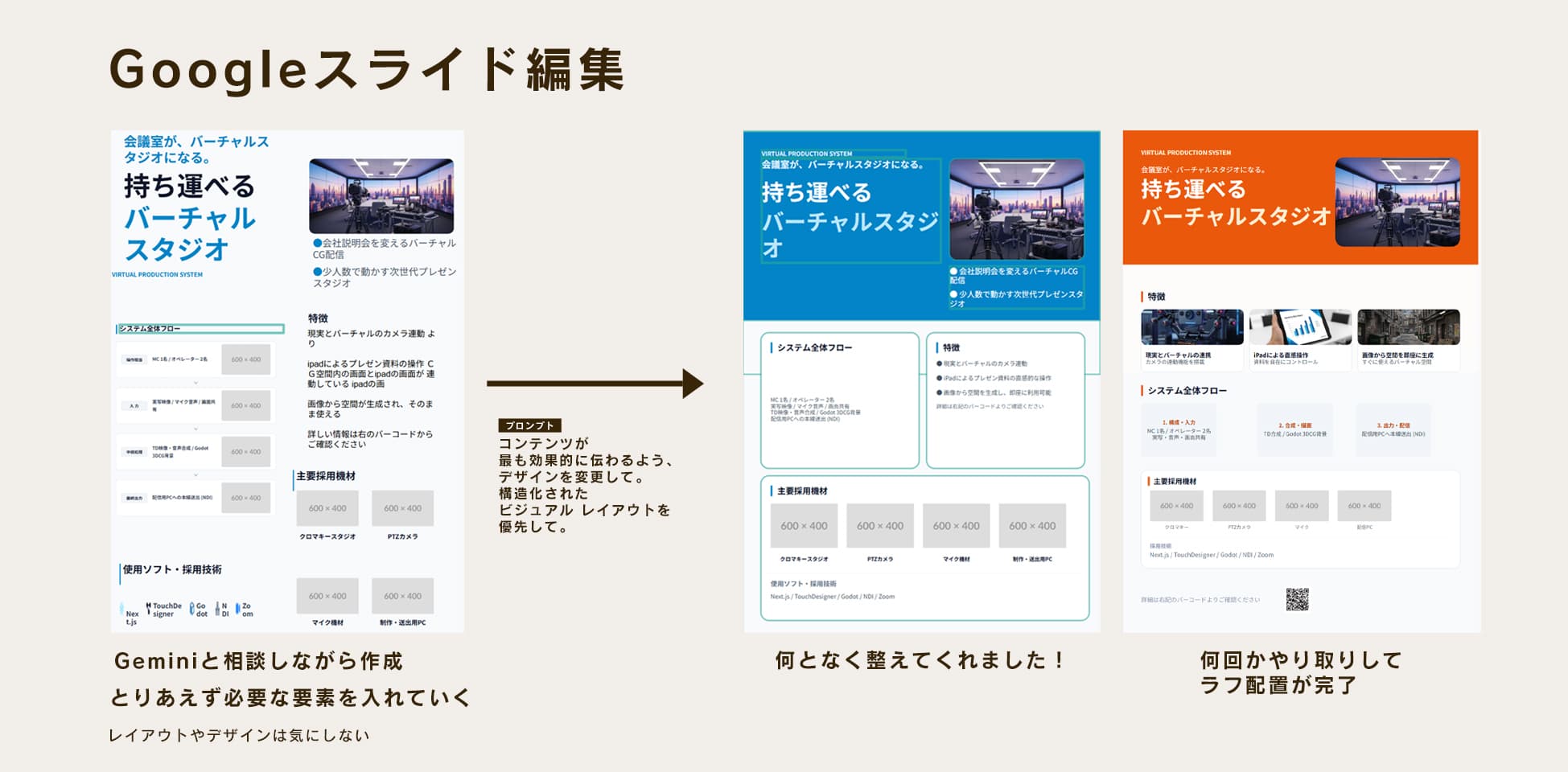Click the orange slide 'VIRTUAL PRODUCTION SYSTEM' label
1568x772 pixels.
point(1186,152)
